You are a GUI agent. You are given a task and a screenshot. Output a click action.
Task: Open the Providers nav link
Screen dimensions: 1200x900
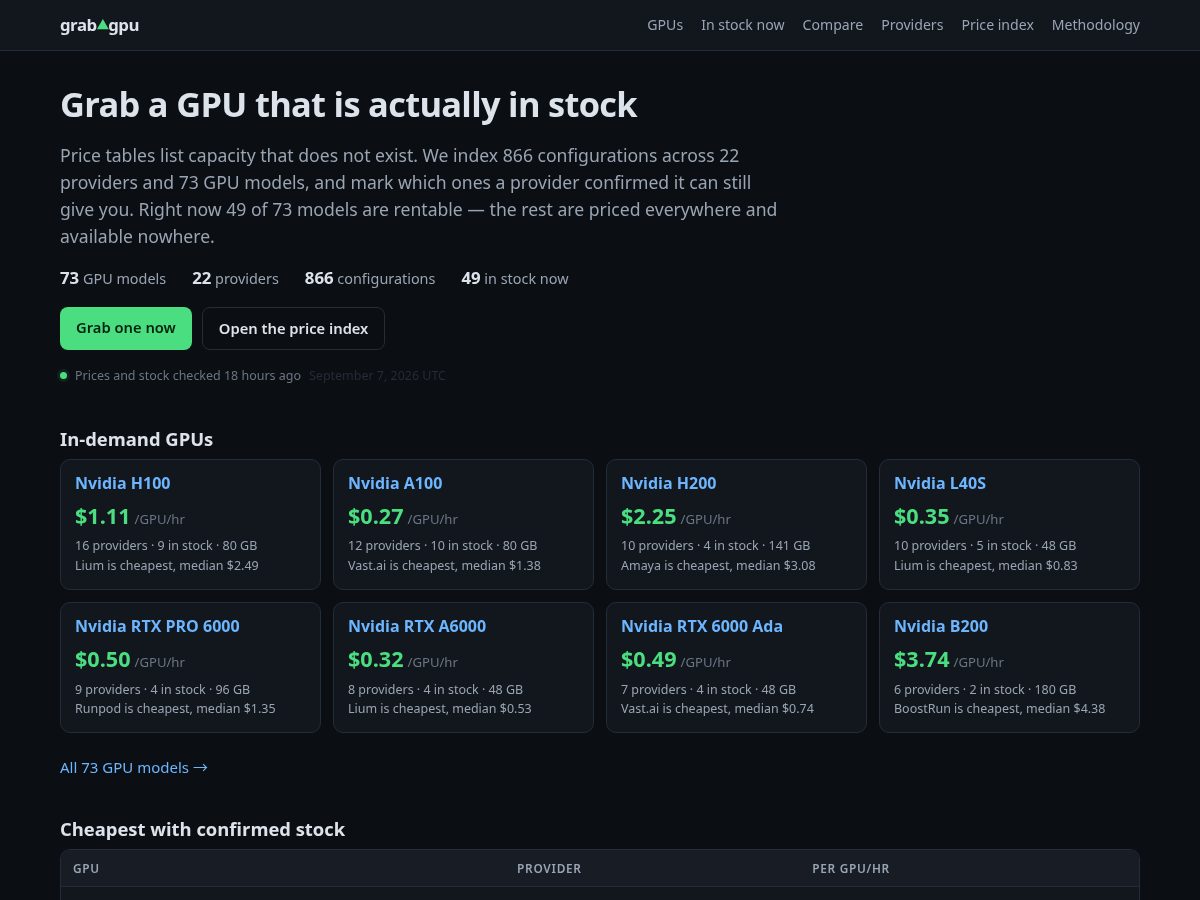tap(912, 25)
